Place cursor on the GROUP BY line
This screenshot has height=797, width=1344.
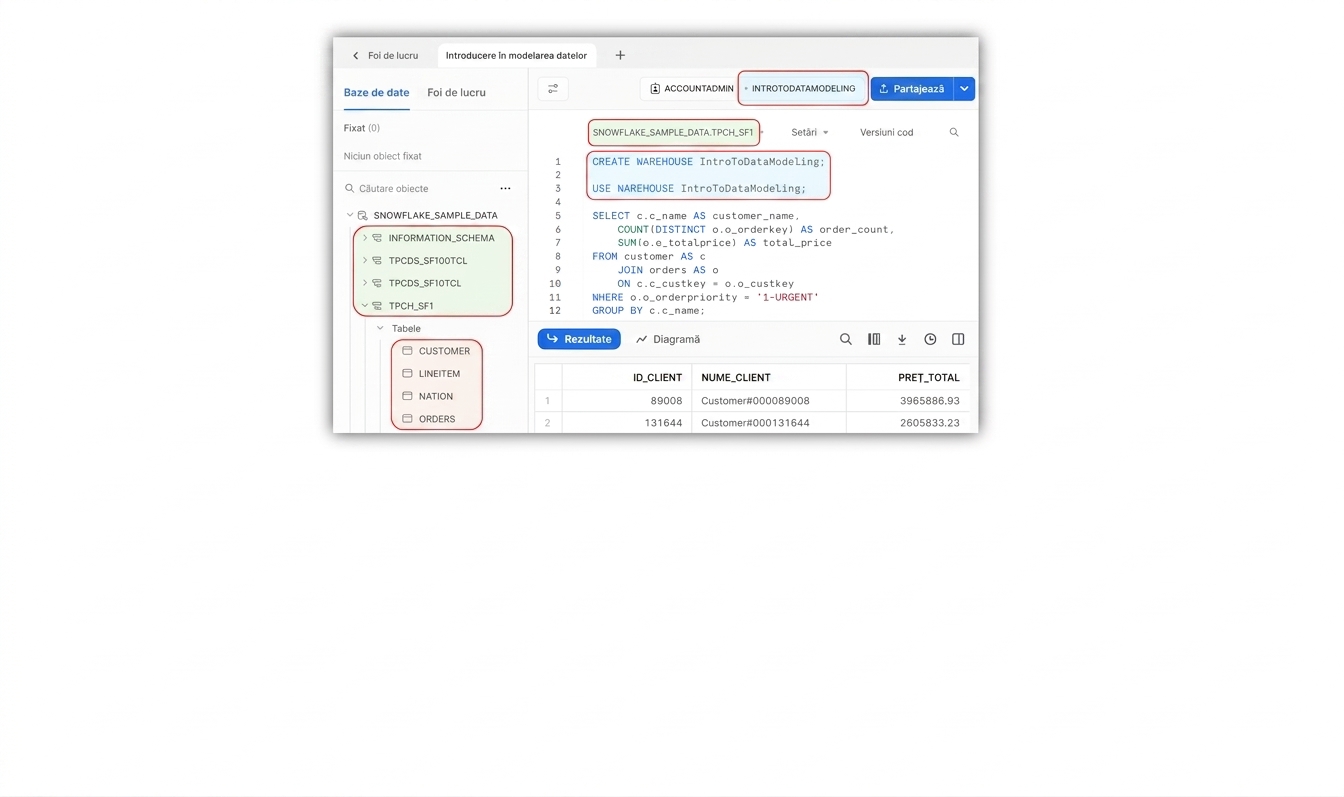click(648, 311)
